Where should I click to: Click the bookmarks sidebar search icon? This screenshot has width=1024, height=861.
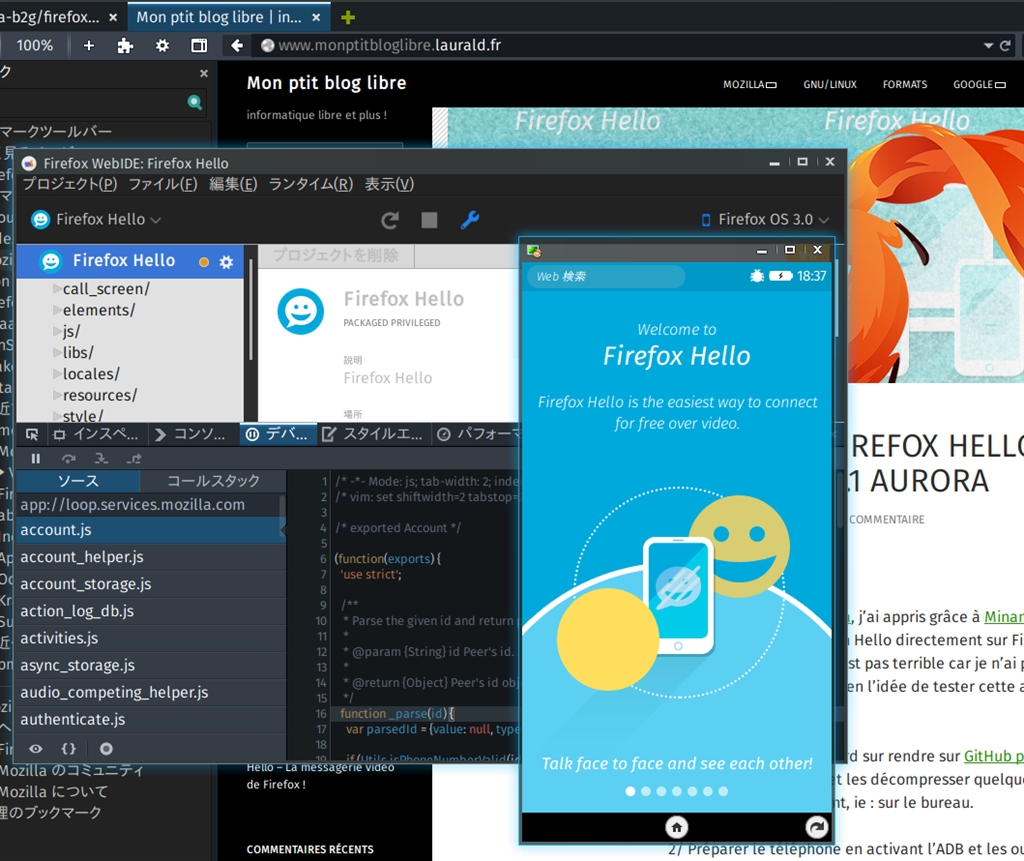click(195, 102)
